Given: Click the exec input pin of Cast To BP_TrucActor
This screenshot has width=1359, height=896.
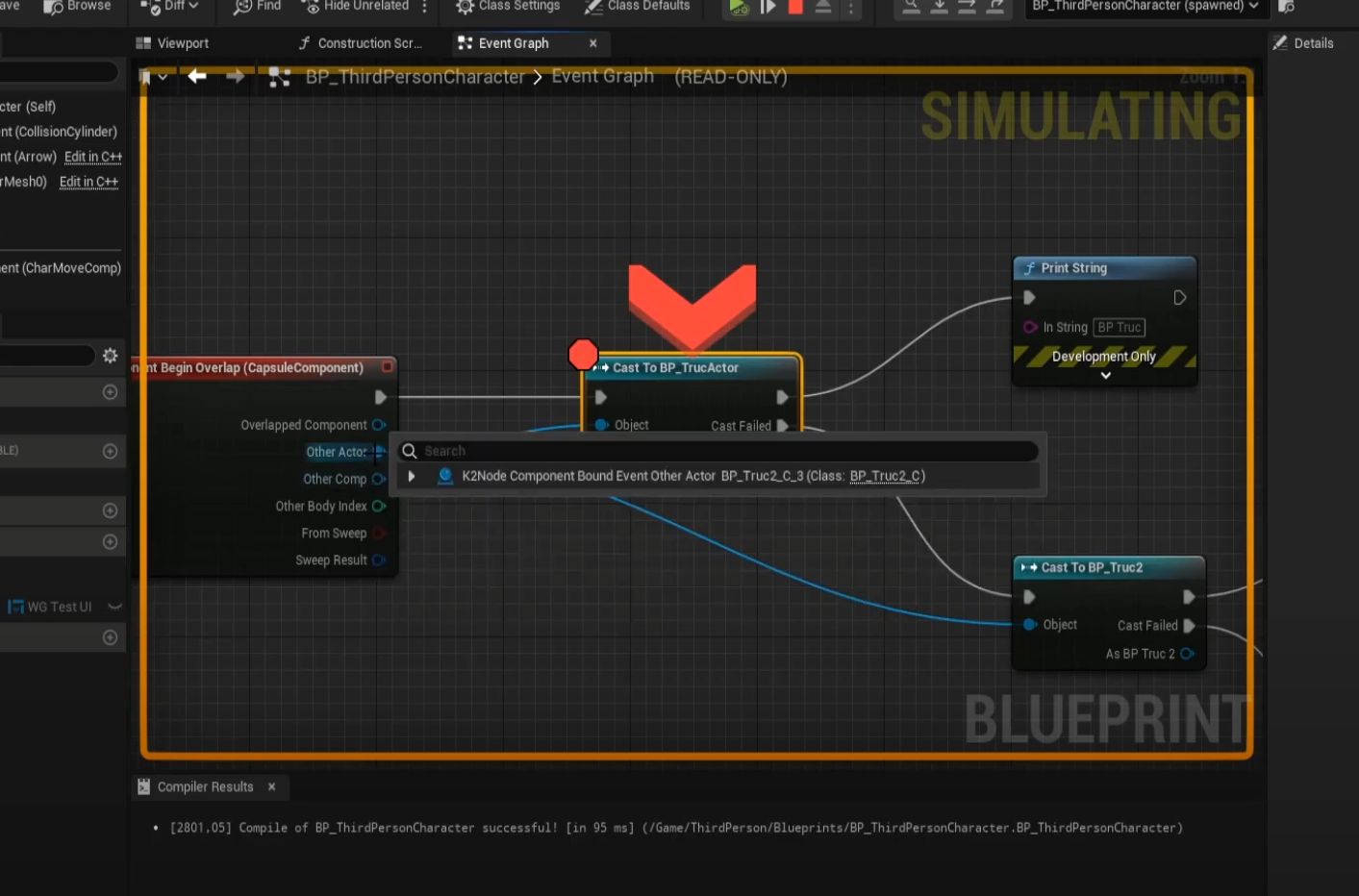Looking at the screenshot, I should pyautogui.click(x=600, y=397).
